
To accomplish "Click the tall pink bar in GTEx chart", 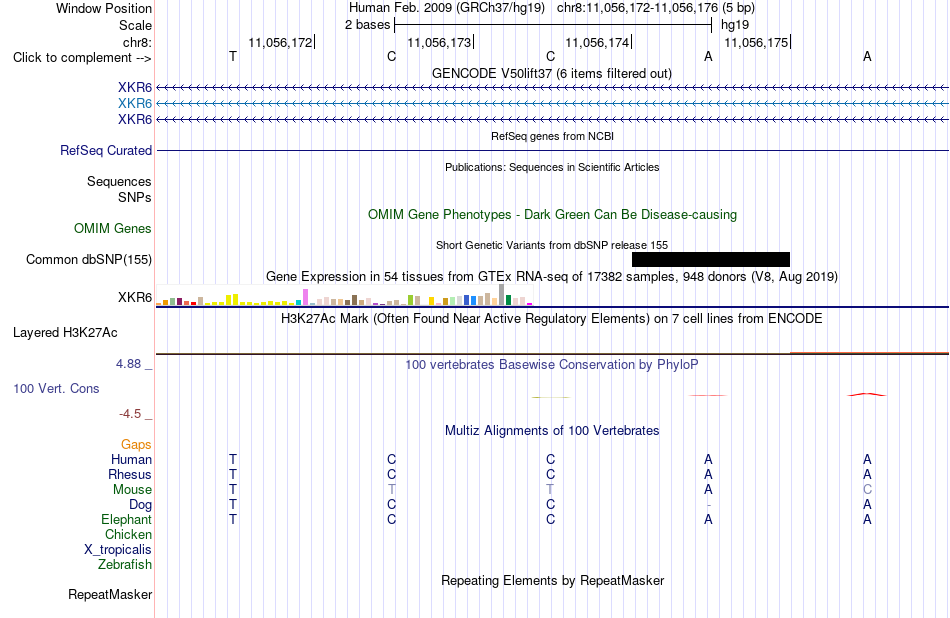I will point(305,296).
